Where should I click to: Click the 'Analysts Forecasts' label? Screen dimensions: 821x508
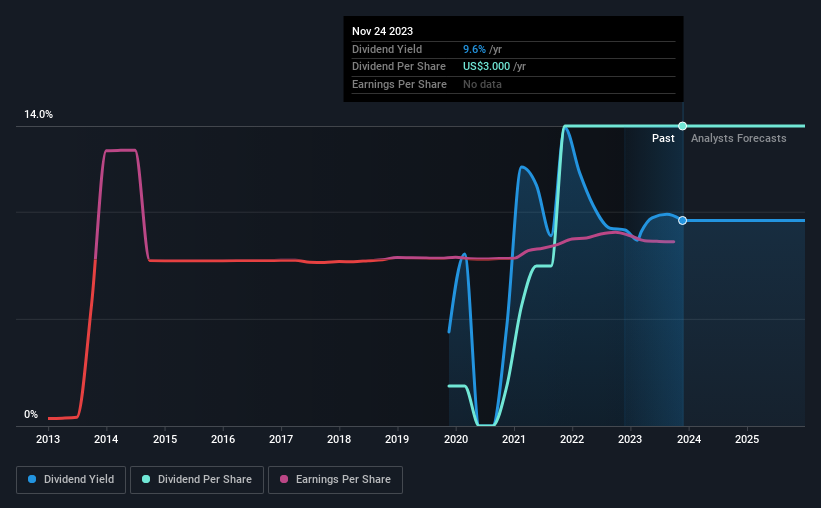(738, 138)
